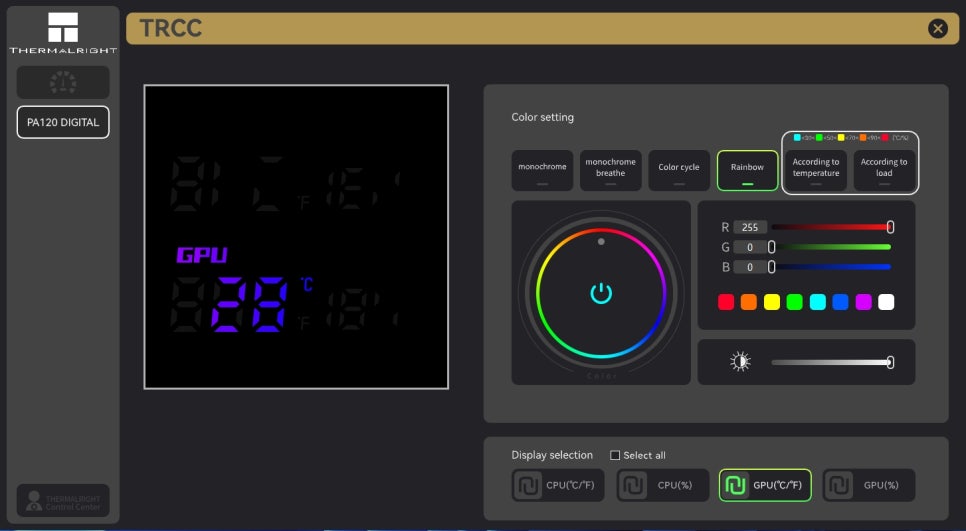Close the TRCC panel with X icon
This screenshot has height=531, width=966.
937,29
